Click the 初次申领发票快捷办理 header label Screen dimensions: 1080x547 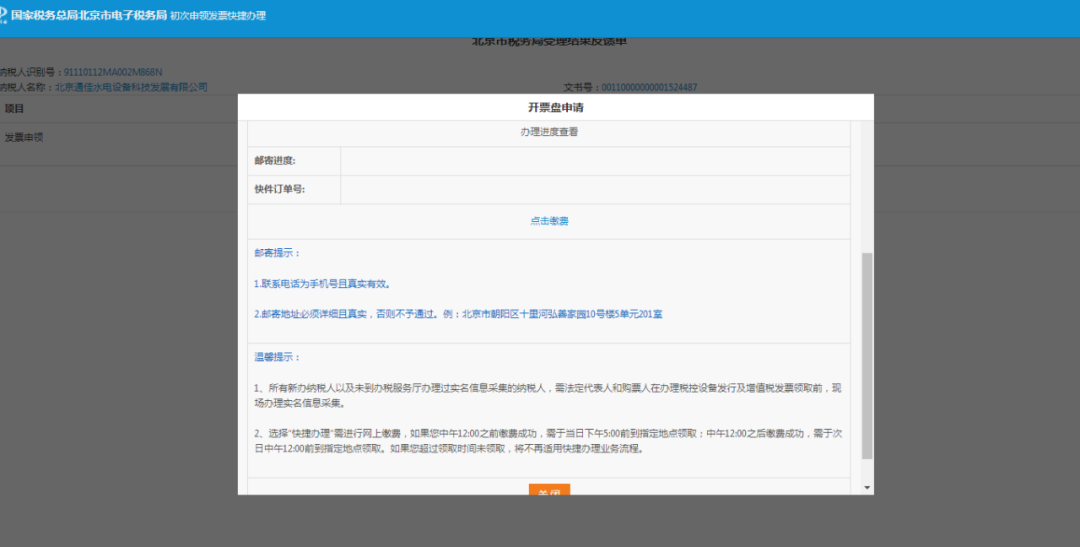coord(218,17)
